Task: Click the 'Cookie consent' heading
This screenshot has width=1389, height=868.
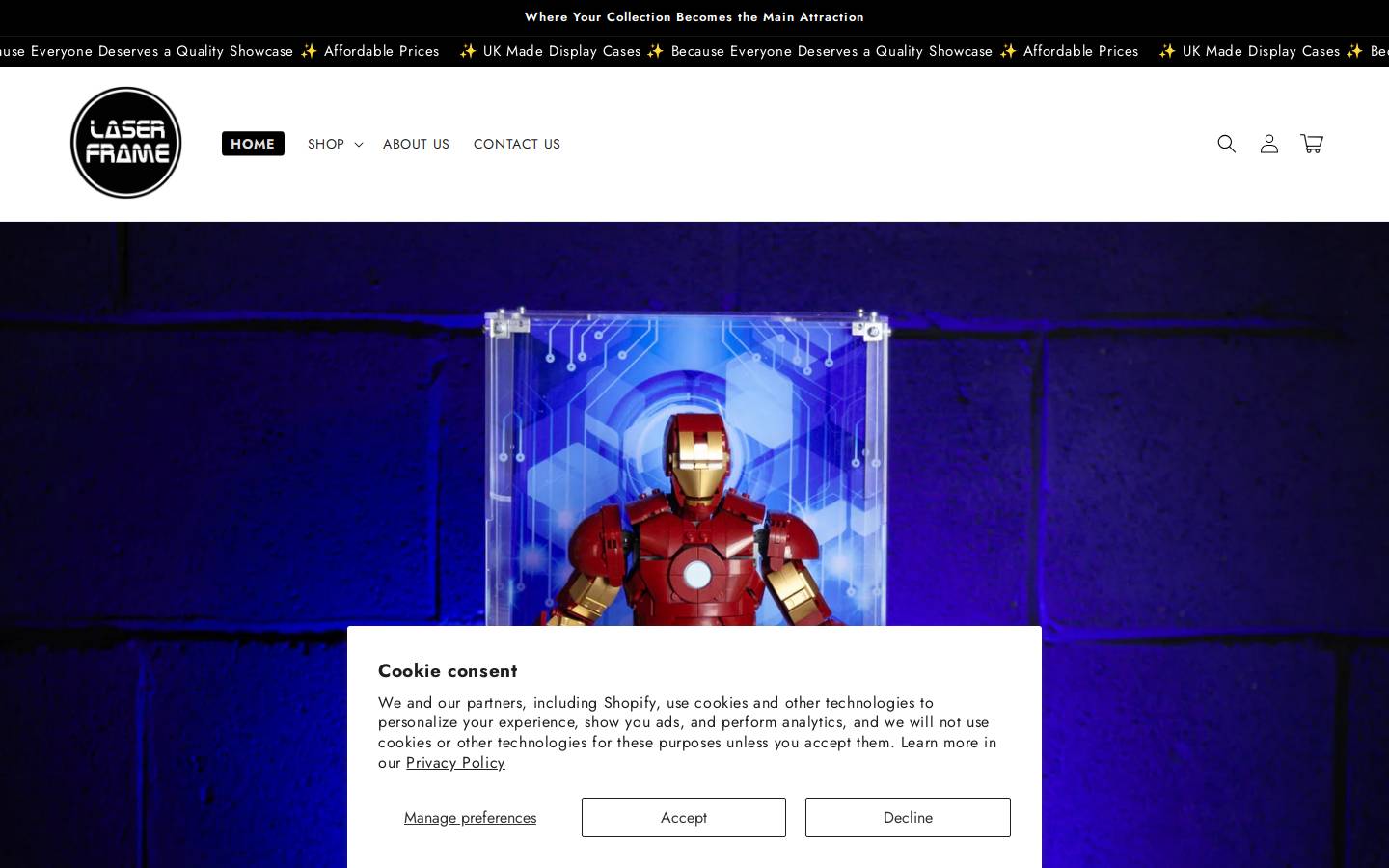Action: coord(448,670)
